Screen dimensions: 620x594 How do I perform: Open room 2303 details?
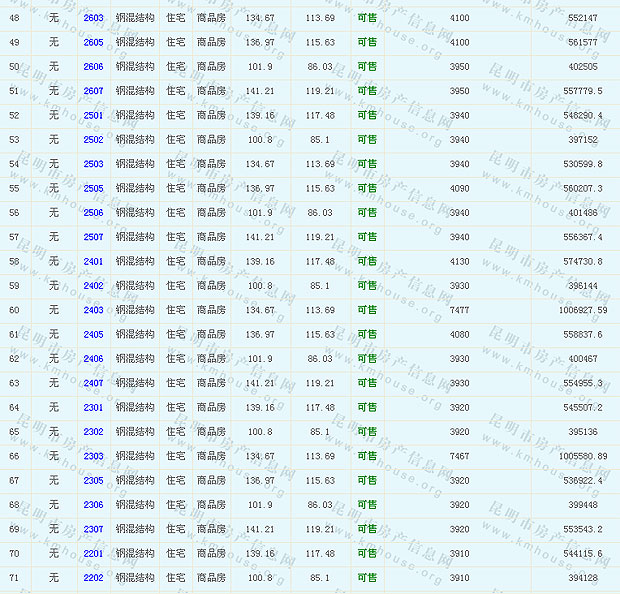point(93,456)
